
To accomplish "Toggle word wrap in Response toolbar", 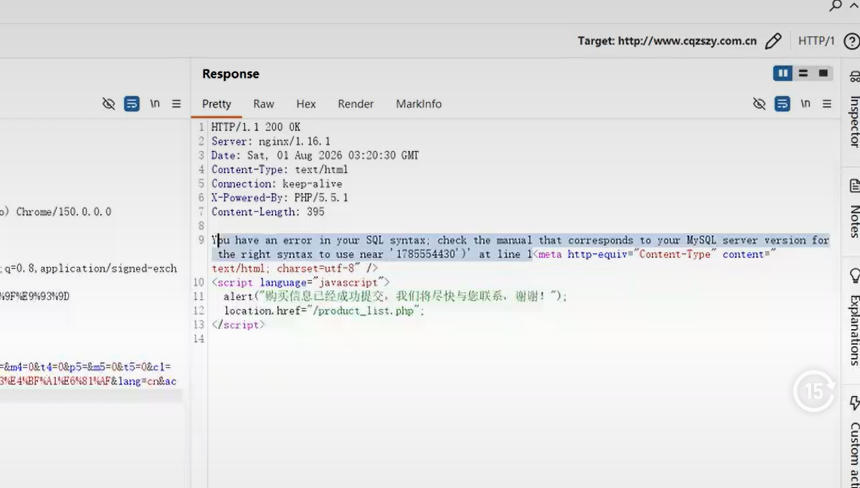I will click(x=782, y=104).
